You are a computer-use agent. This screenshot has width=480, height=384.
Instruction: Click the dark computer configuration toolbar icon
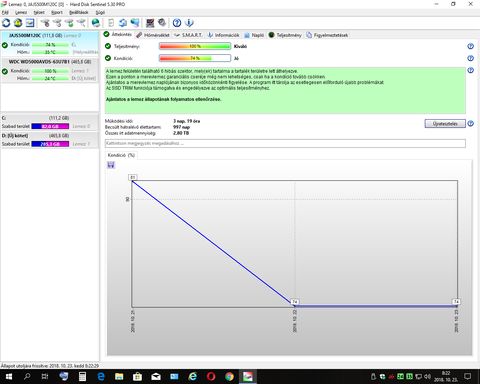click(x=150, y=23)
